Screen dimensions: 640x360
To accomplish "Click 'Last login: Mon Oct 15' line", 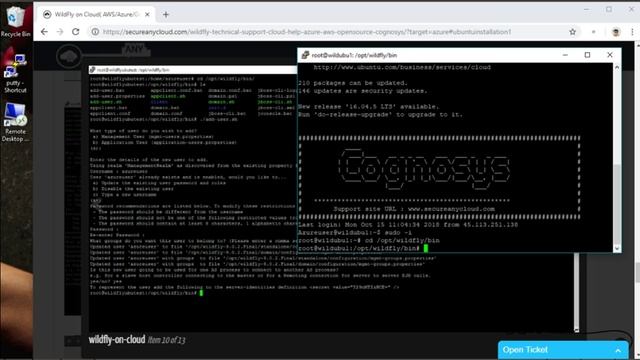I will coord(408,224).
